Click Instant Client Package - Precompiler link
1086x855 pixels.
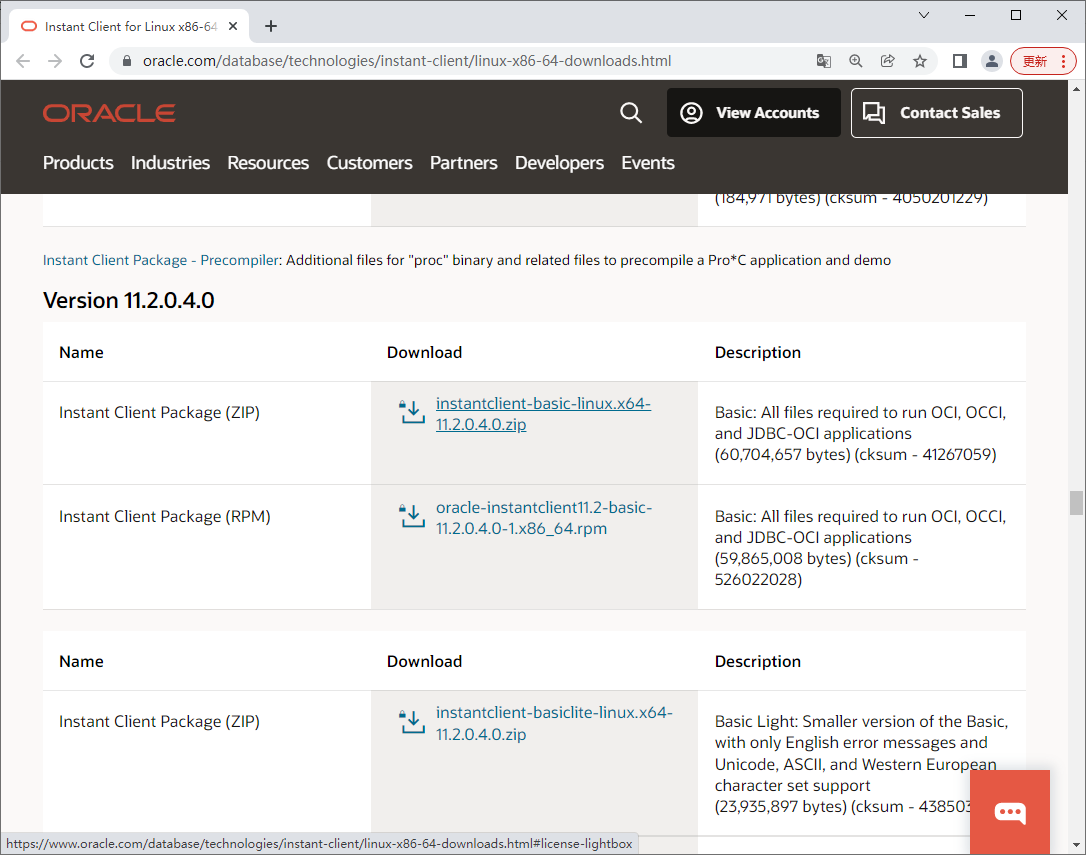[x=161, y=260]
